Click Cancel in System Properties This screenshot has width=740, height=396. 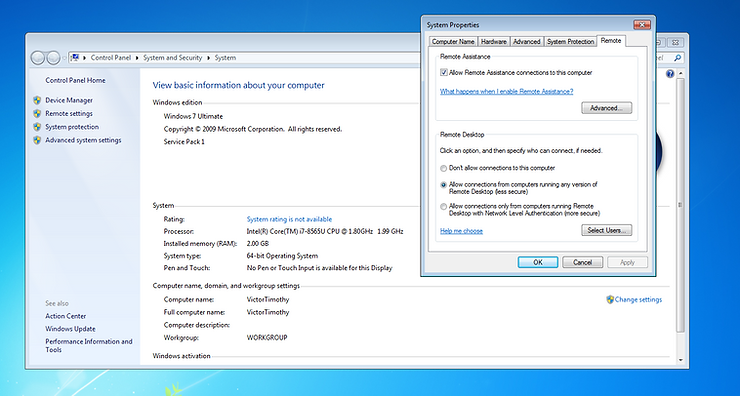(x=582, y=262)
